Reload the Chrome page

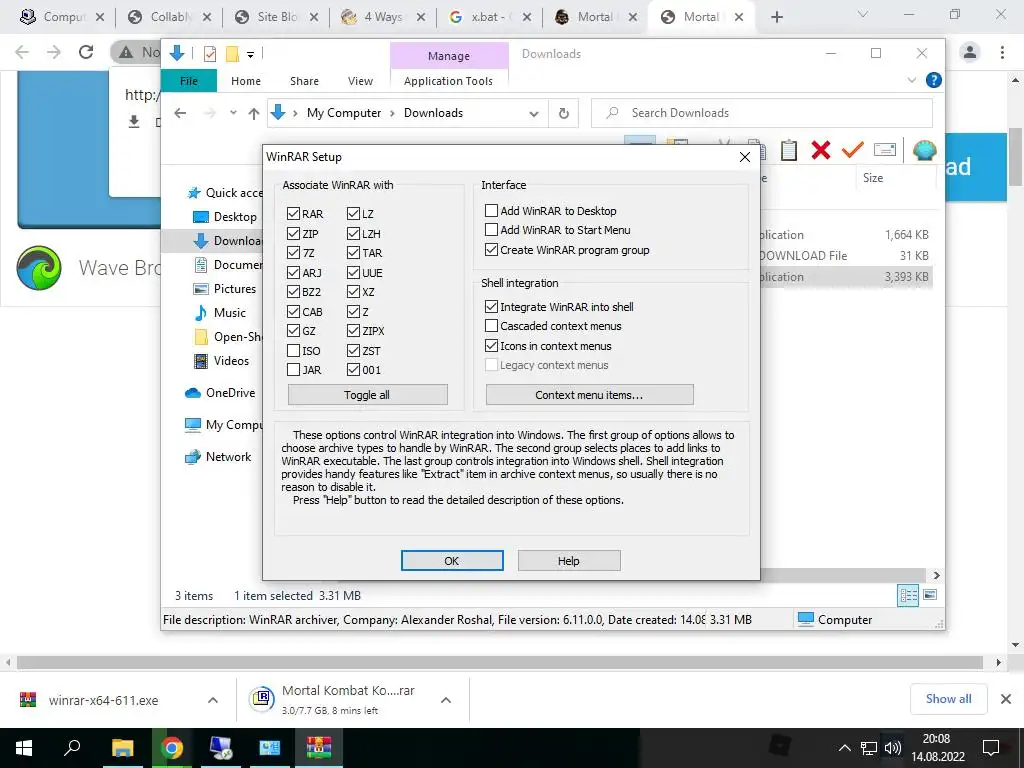[86, 52]
